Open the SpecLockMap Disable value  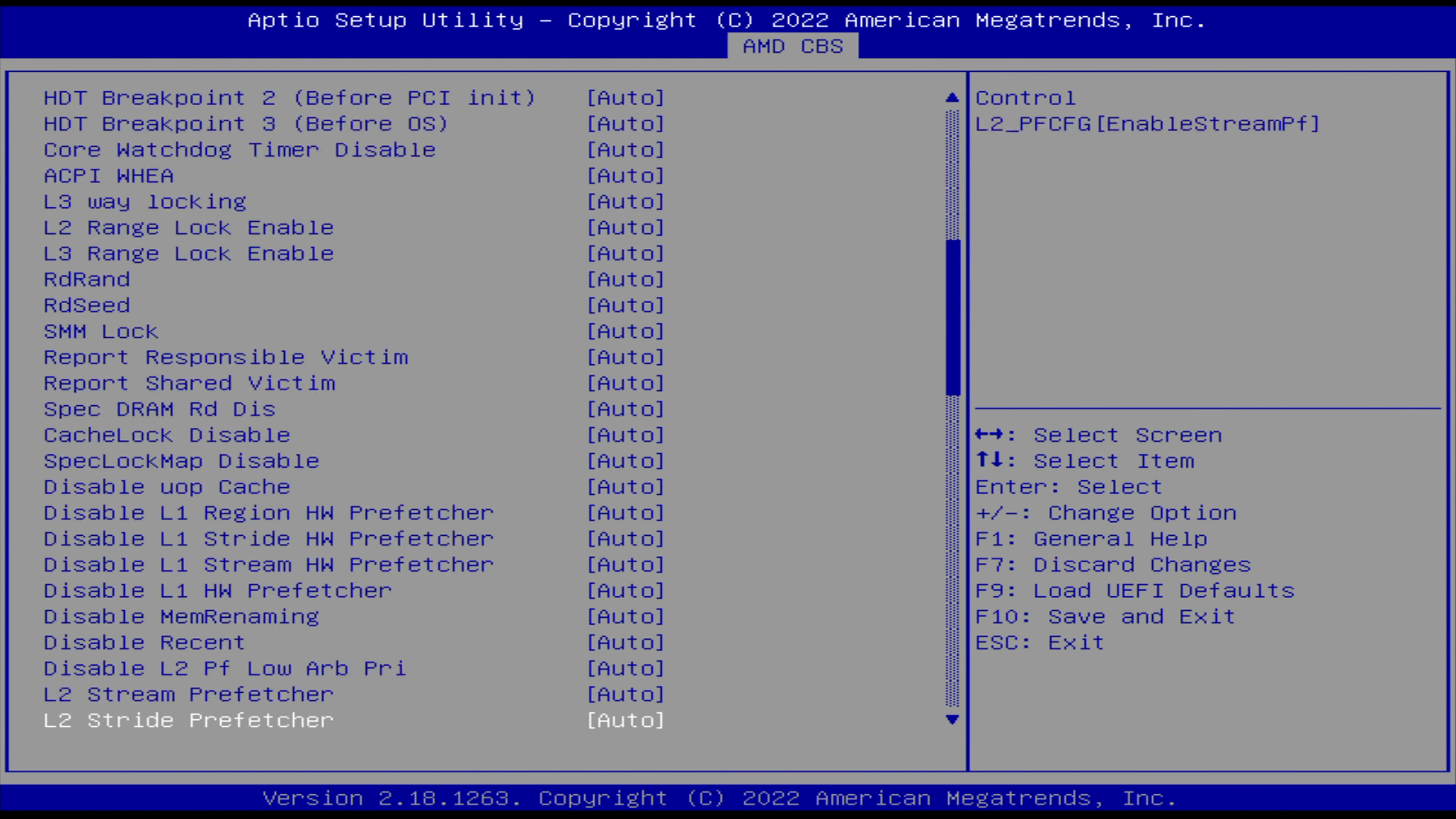(626, 461)
